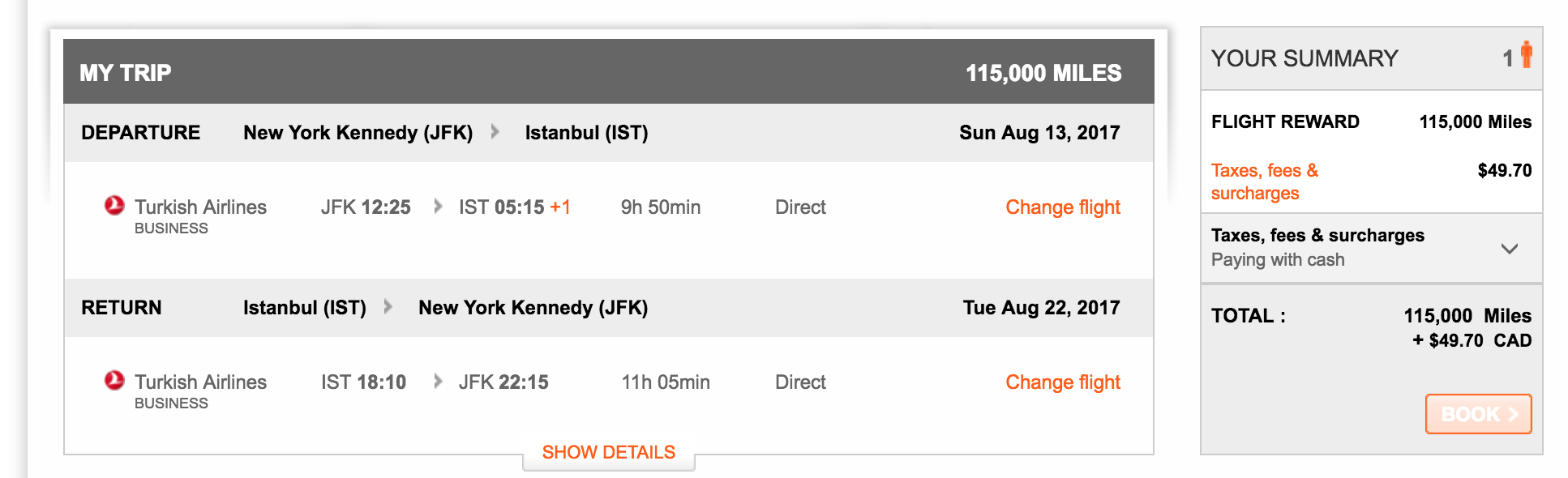Click the arrow between JFK 12:25 and IST 05:15
Screen dimensions: 1568x478
click(x=438, y=207)
